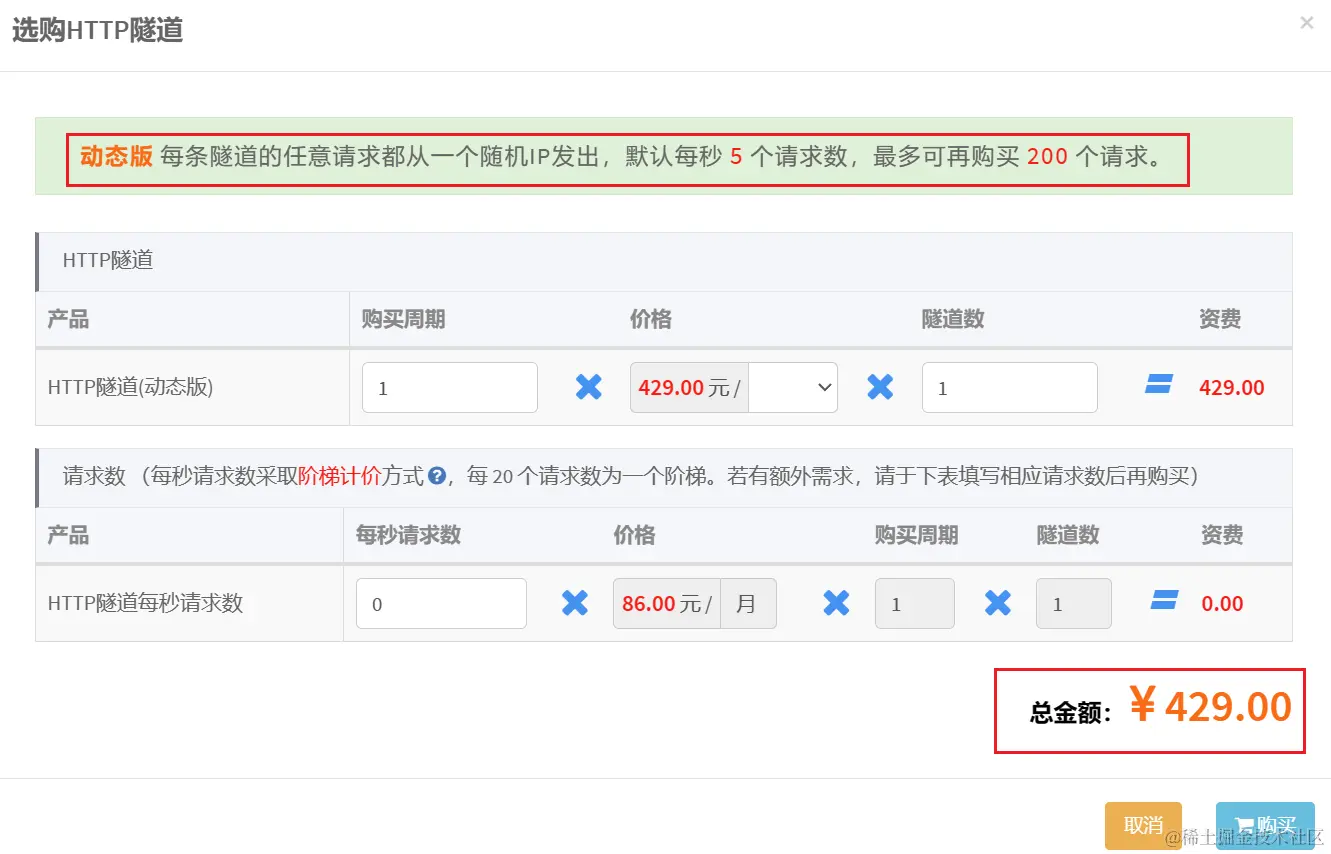The image size is (1331, 854).
Task: Click the multiply icon after 86.00元/月 price
Action: point(836,602)
